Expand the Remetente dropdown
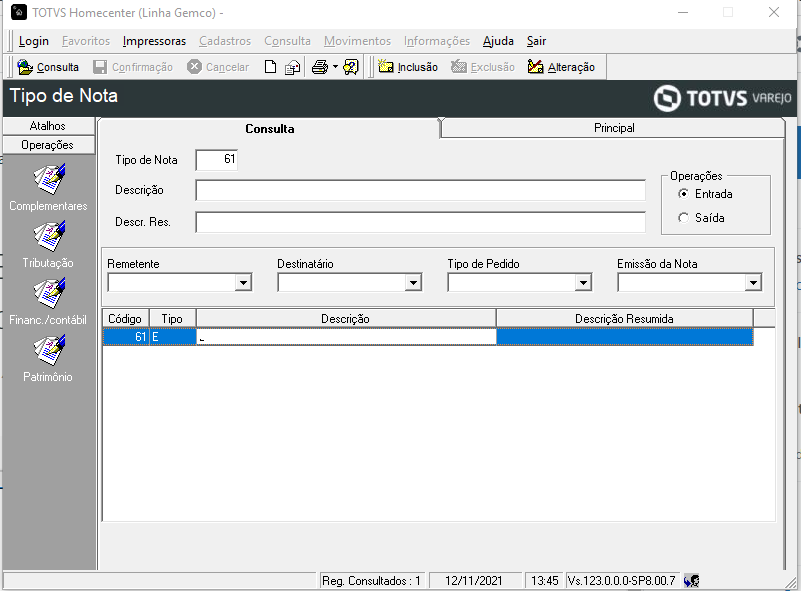 (x=244, y=282)
